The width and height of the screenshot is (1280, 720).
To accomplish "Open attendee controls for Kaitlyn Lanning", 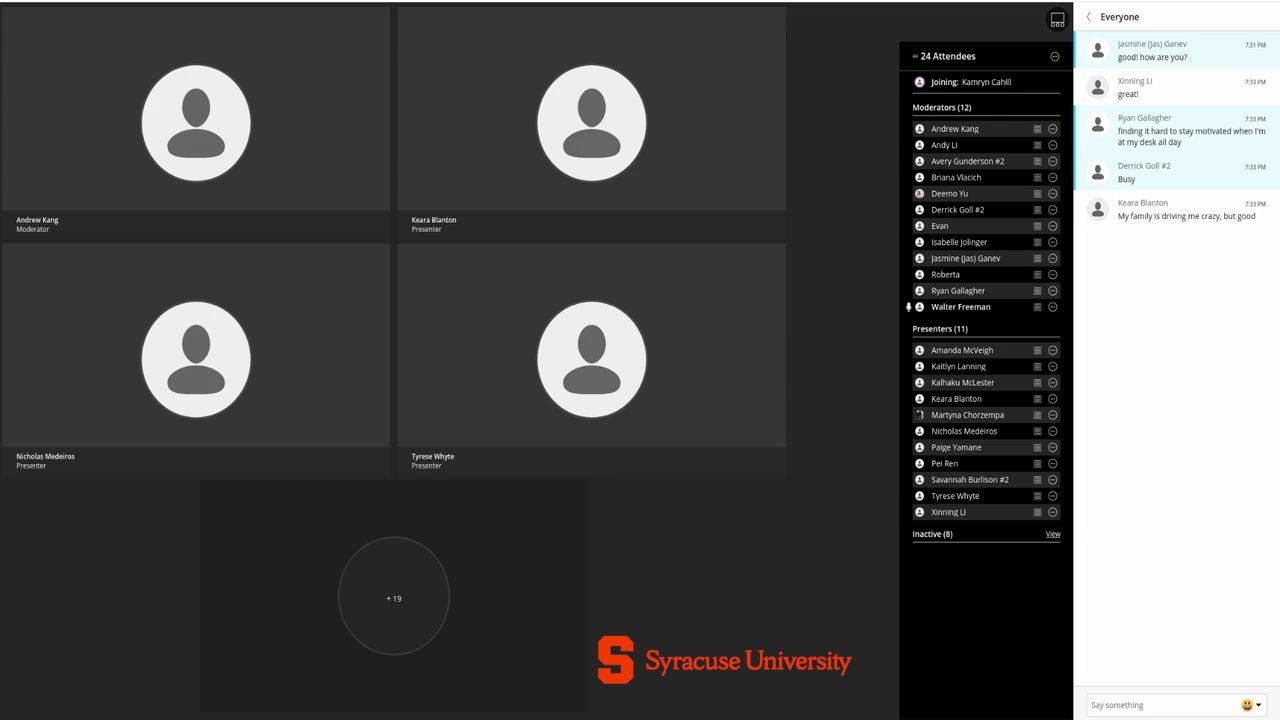I will (x=1053, y=366).
